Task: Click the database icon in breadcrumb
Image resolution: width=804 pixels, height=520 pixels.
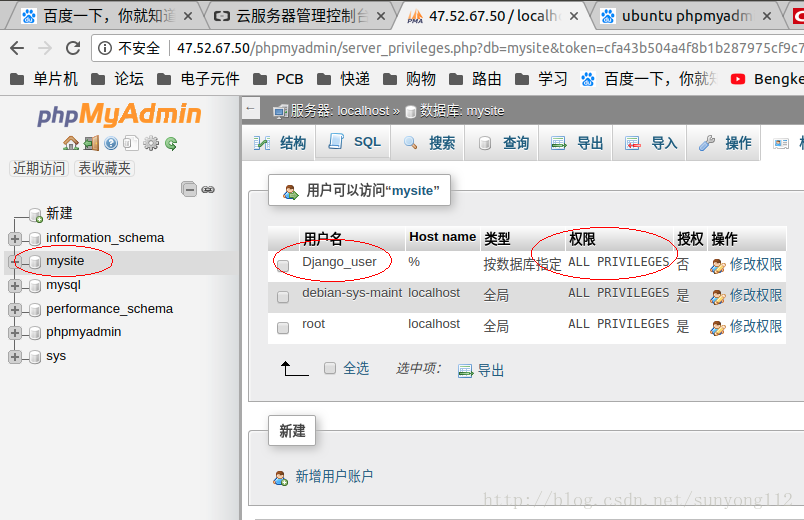Action: point(410,111)
